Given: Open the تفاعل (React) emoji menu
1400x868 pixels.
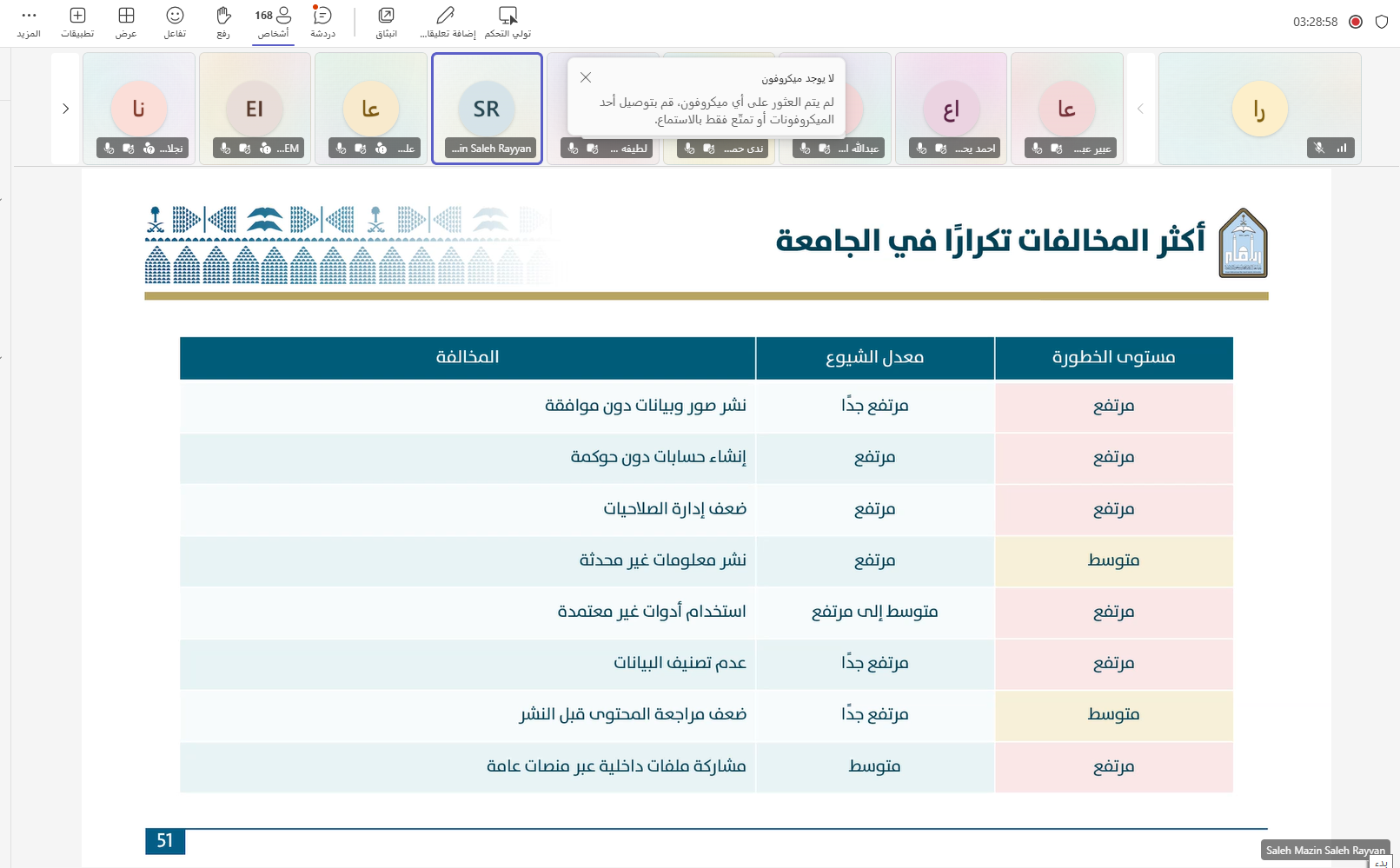Looking at the screenshot, I should coord(175,23).
